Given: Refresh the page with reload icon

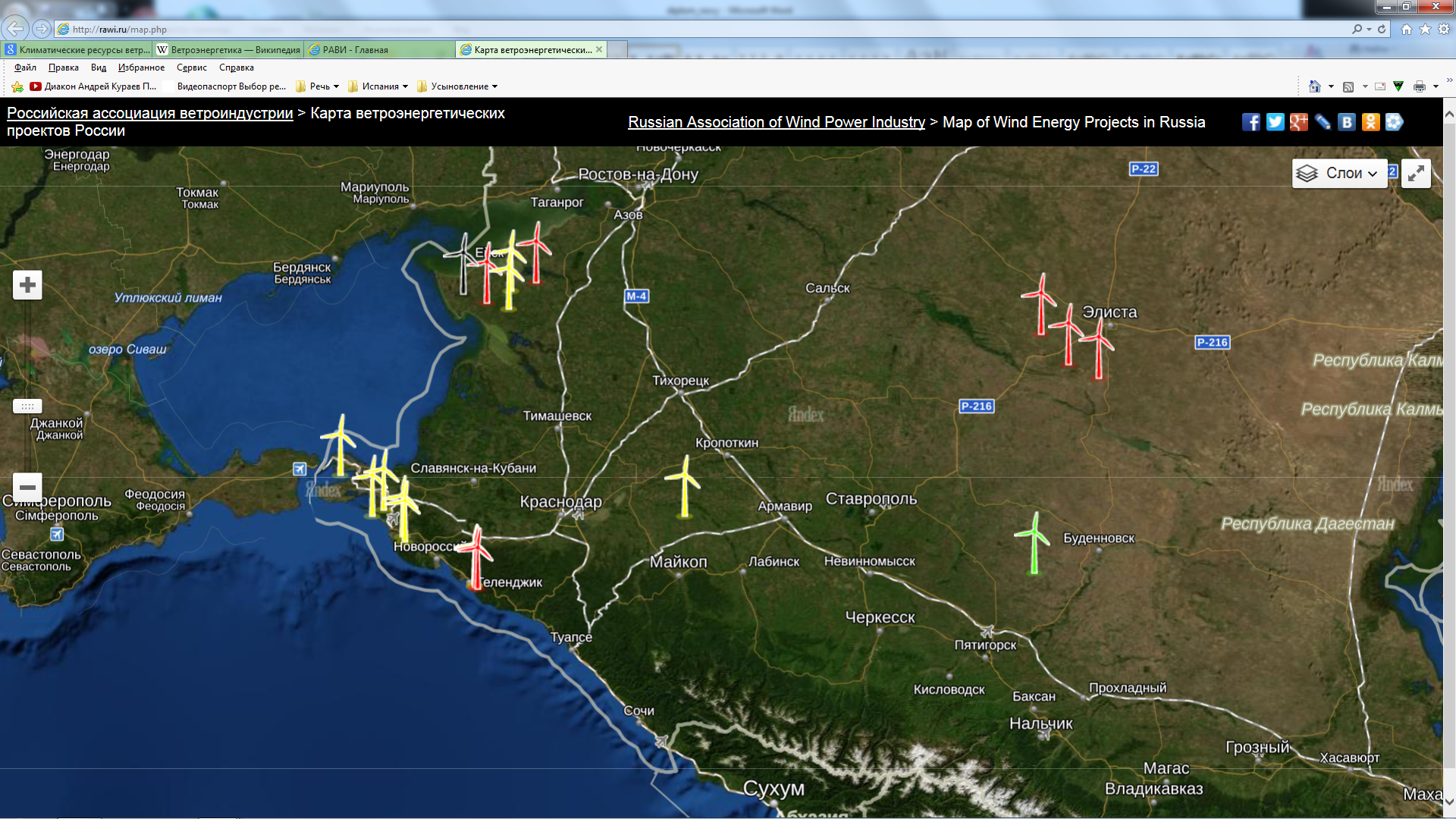Looking at the screenshot, I should point(1382,30).
